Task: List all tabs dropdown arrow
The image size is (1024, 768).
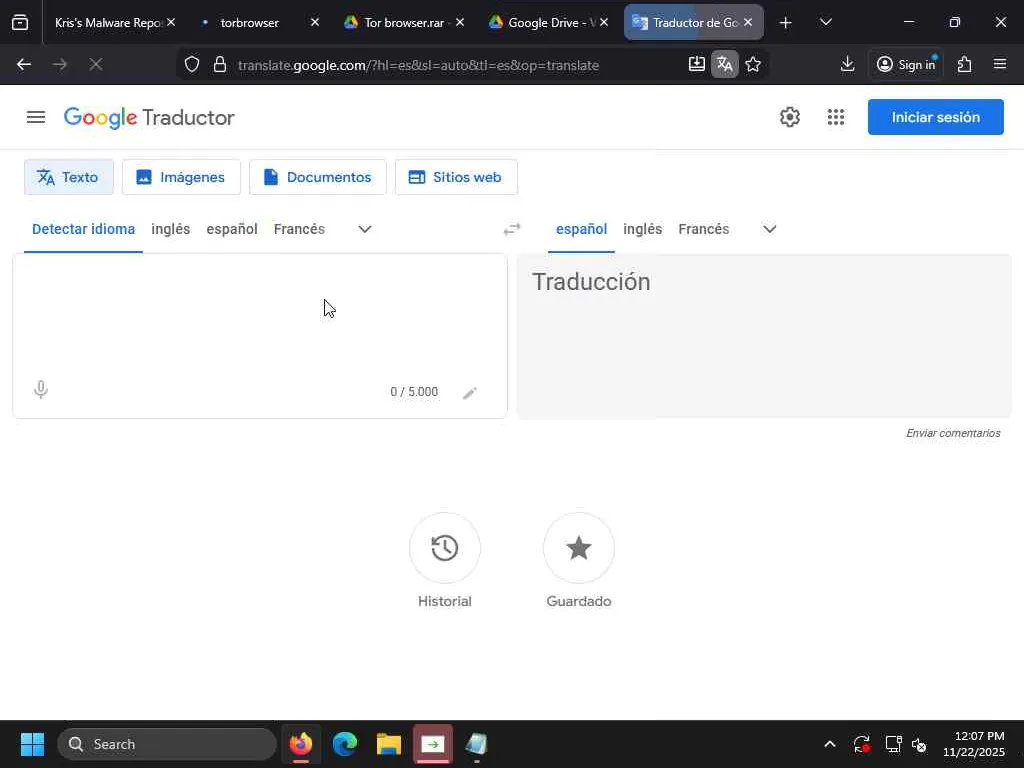Action: (x=825, y=22)
